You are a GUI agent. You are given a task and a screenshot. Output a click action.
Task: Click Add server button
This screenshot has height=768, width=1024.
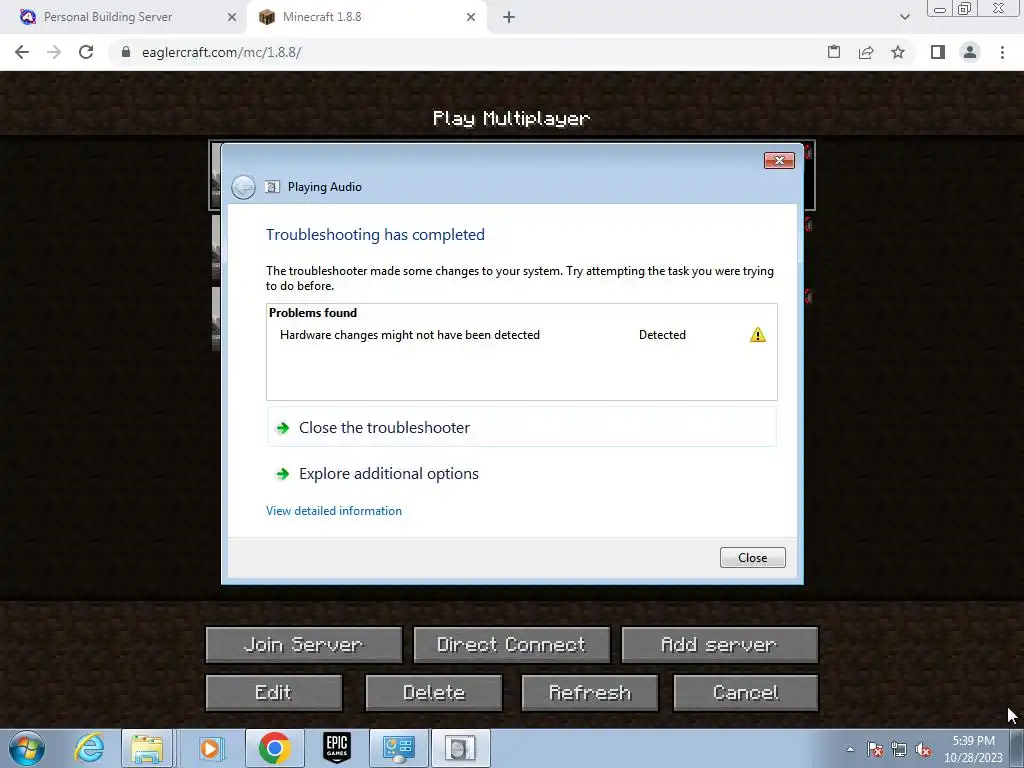pos(720,645)
